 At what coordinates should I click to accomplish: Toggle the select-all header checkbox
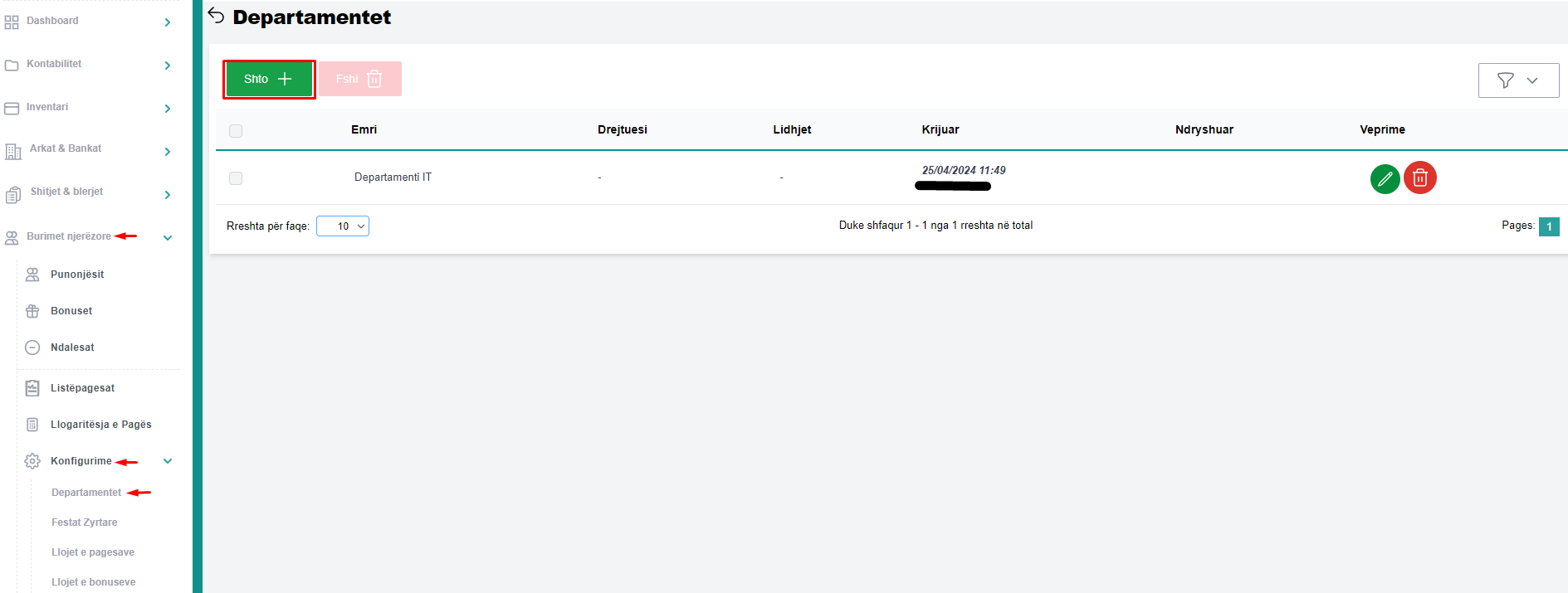pos(236,131)
